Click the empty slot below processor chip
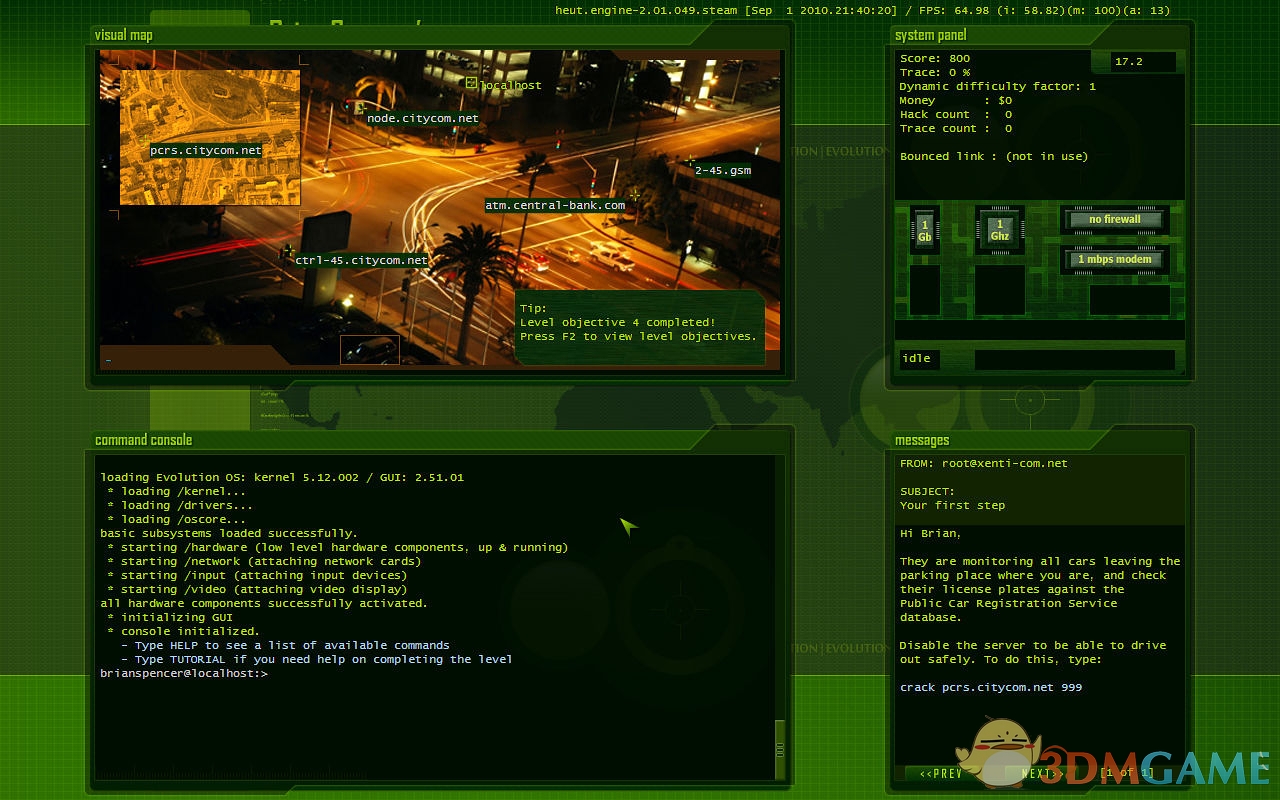Screen dimensions: 1280x800 [1000, 290]
